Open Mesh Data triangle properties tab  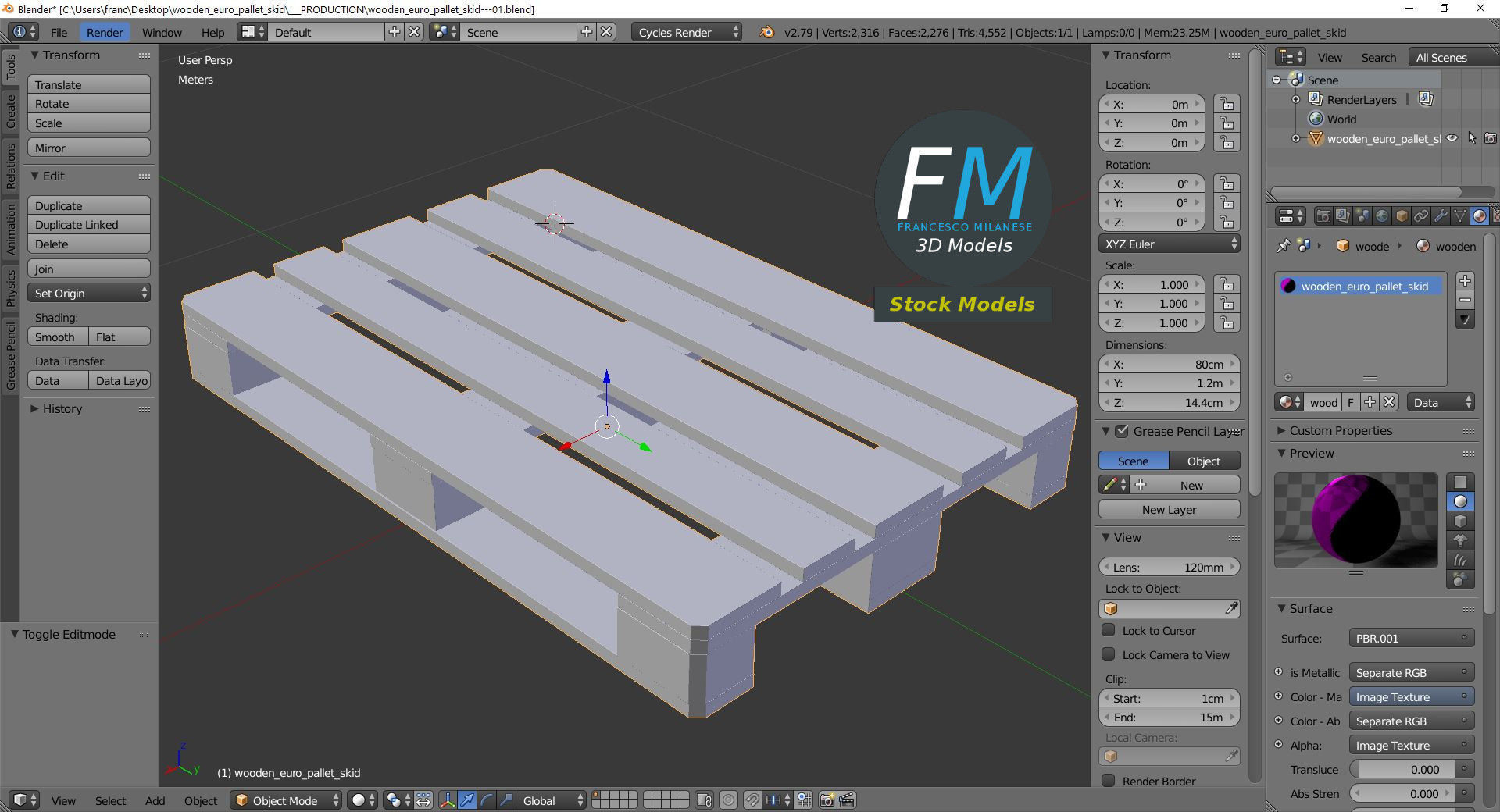pos(1459,216)
